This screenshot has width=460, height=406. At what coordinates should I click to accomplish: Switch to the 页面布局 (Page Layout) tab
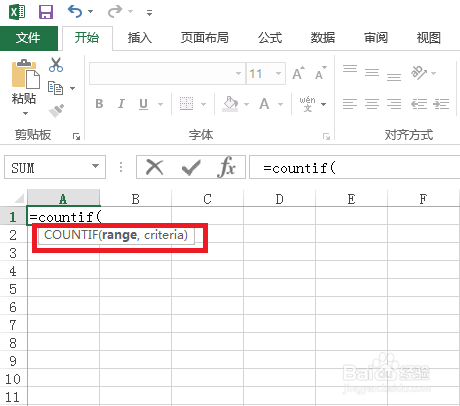coord(205,38)
